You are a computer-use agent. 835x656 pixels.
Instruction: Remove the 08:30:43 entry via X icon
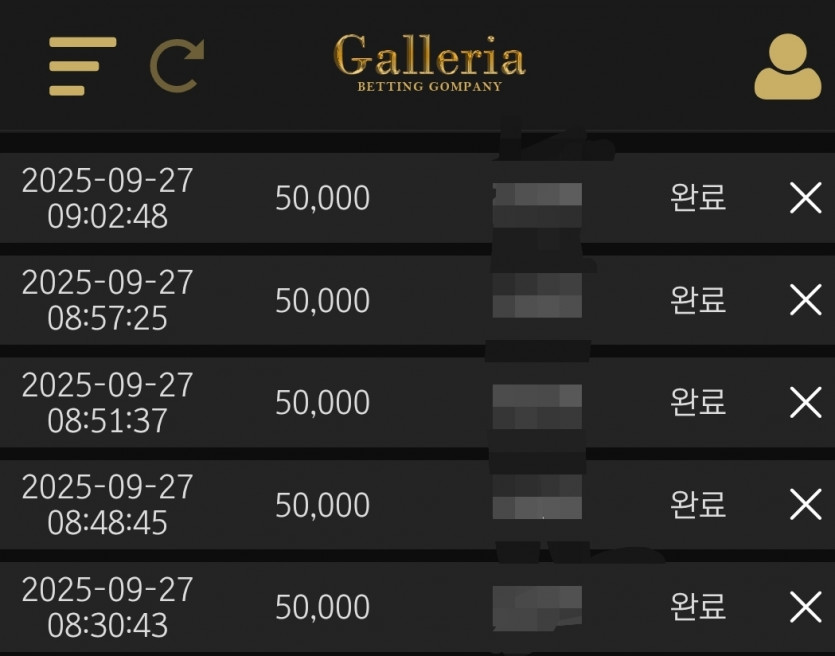point(805,606)
